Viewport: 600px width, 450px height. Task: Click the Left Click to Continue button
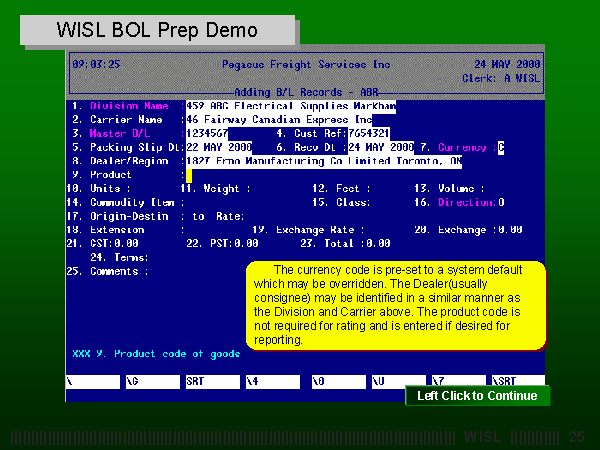pos(477,396)
